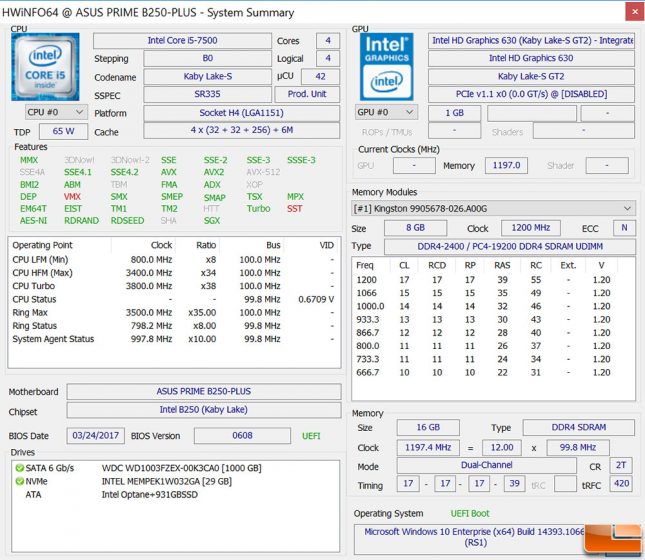Click the Socket H4 (LGA1151) platform field
645x560 pixels.
241,113
